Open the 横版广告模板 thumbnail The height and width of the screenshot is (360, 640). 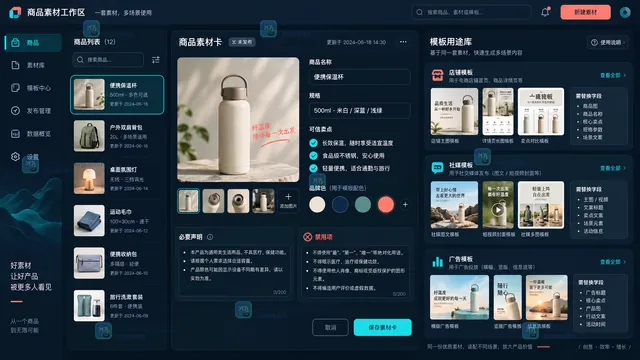[x=459, y=297]
